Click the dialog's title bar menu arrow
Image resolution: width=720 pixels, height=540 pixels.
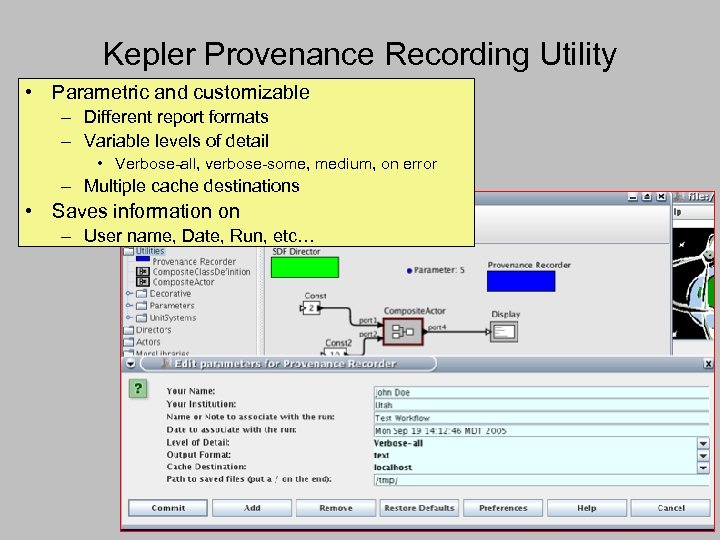130,364
